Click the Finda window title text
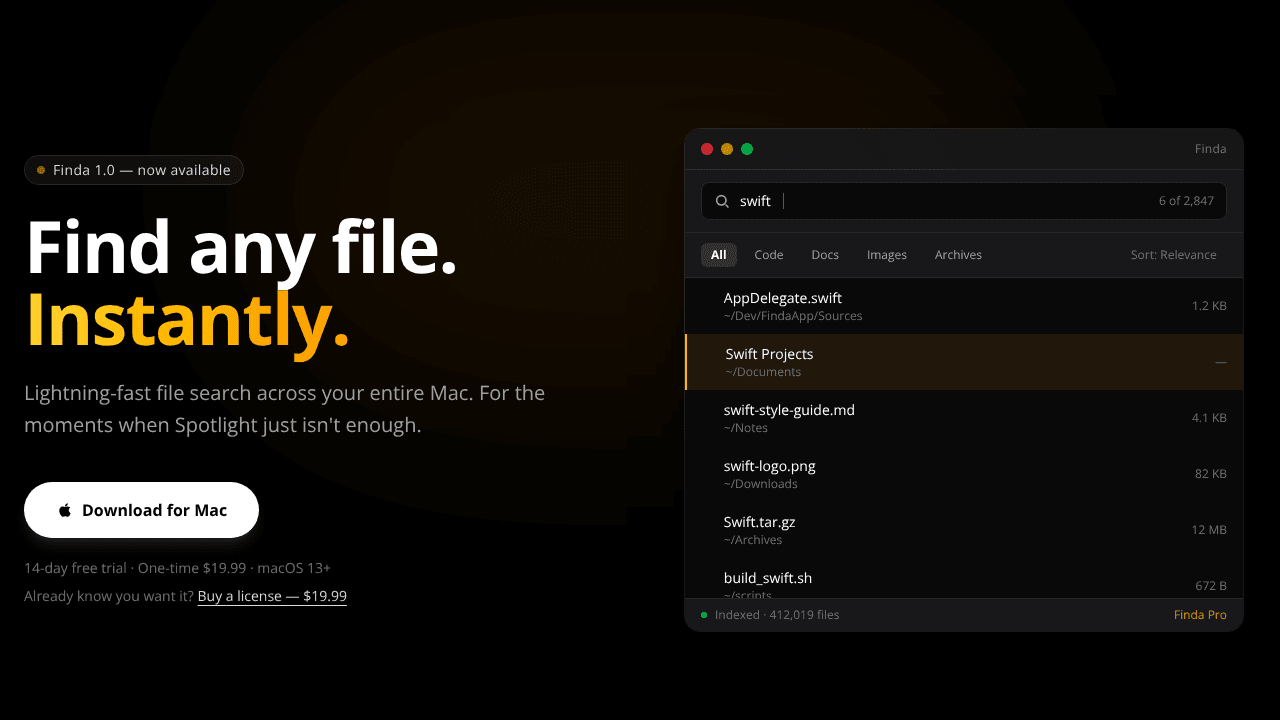 1211,149
